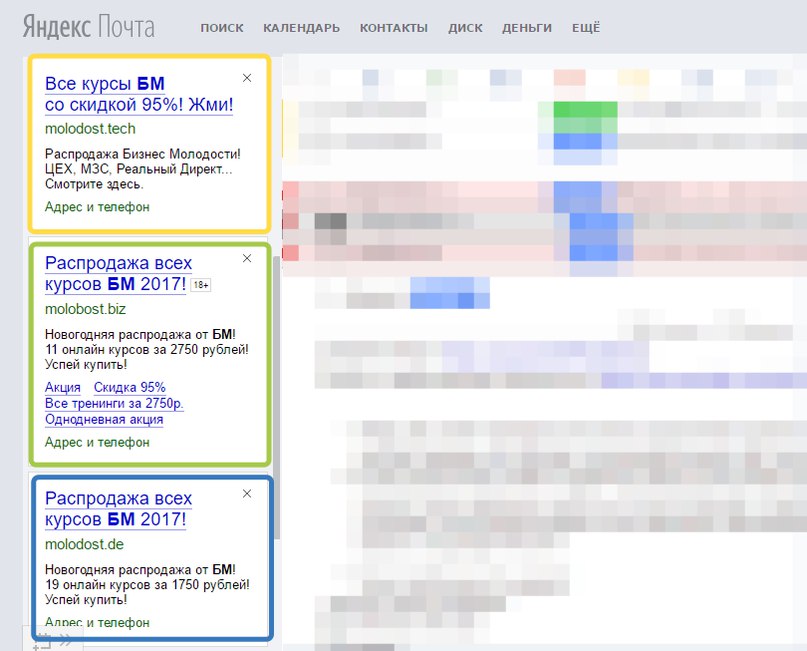
Task: Show Адрес и телефон for the molodost.de ad
Action: [97, 622]
